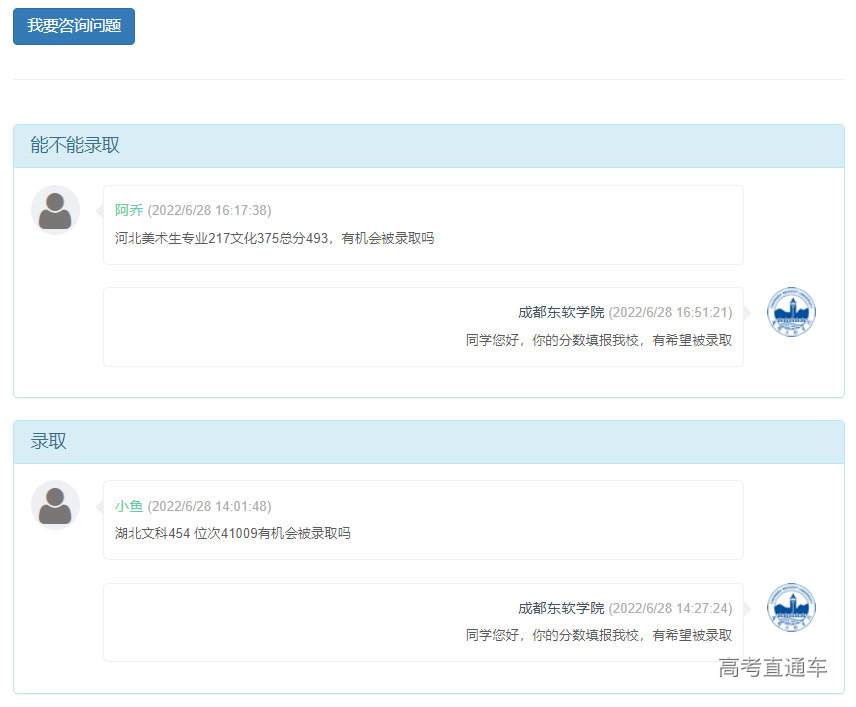Viewport: 856px width, 707px height.
Task: Click the 2022/6/28 14:01:48 timestamp
Action: [209, 506]
